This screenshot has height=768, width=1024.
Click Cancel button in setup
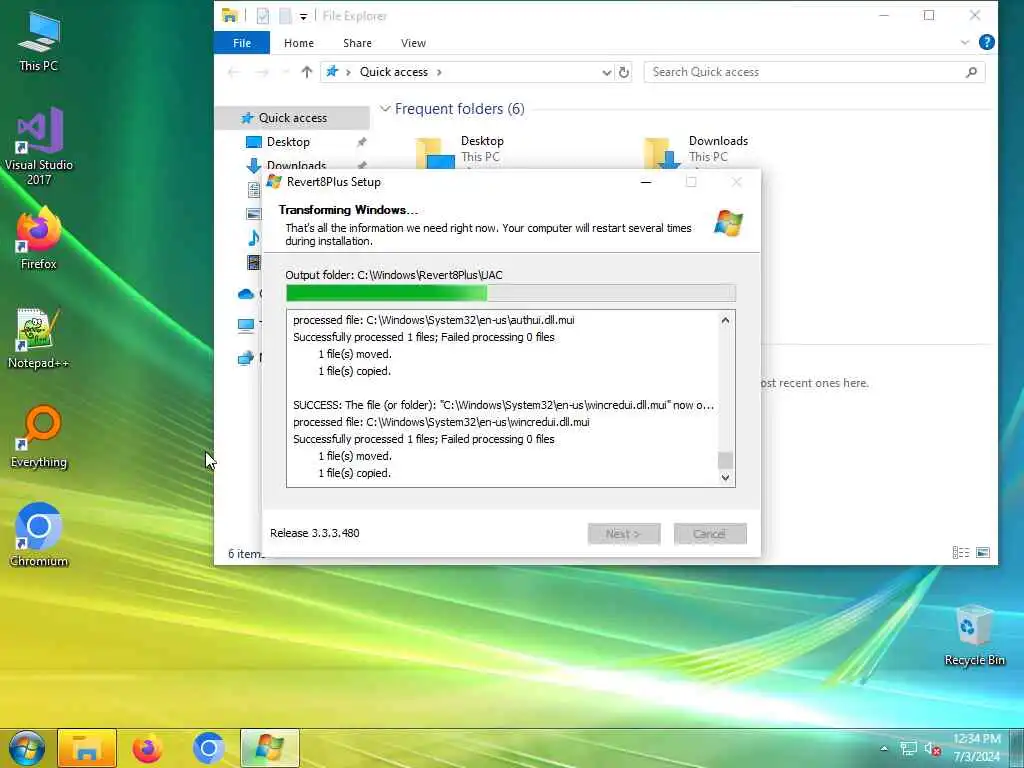(710, 534)
